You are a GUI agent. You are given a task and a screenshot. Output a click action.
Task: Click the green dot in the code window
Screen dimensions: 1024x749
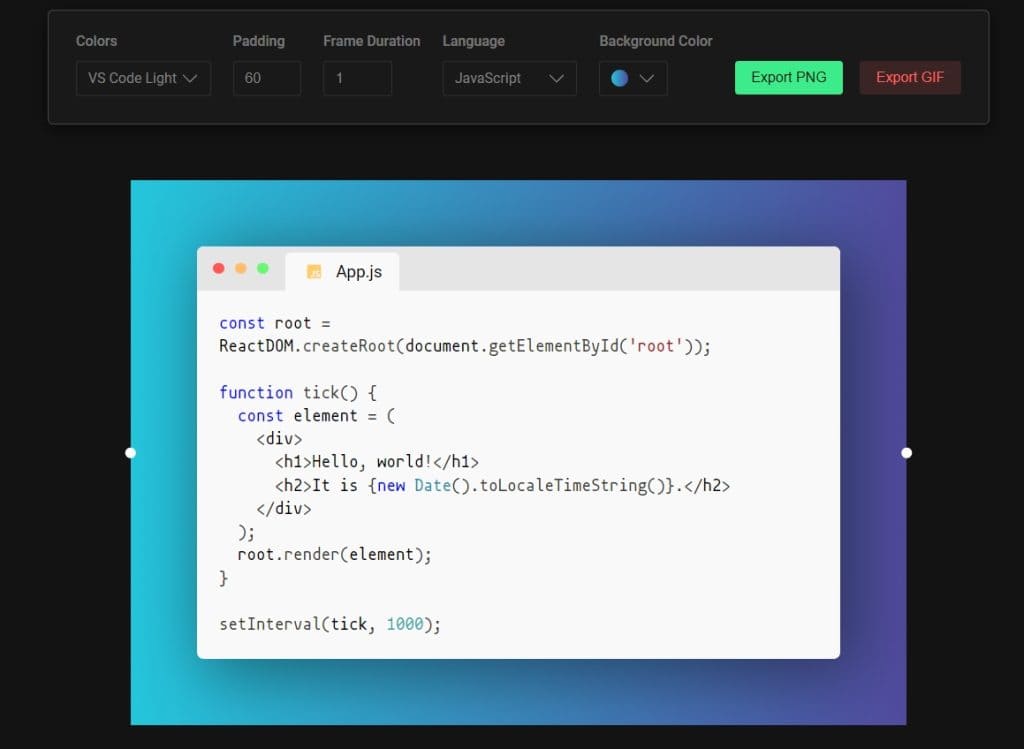[263, 268]
